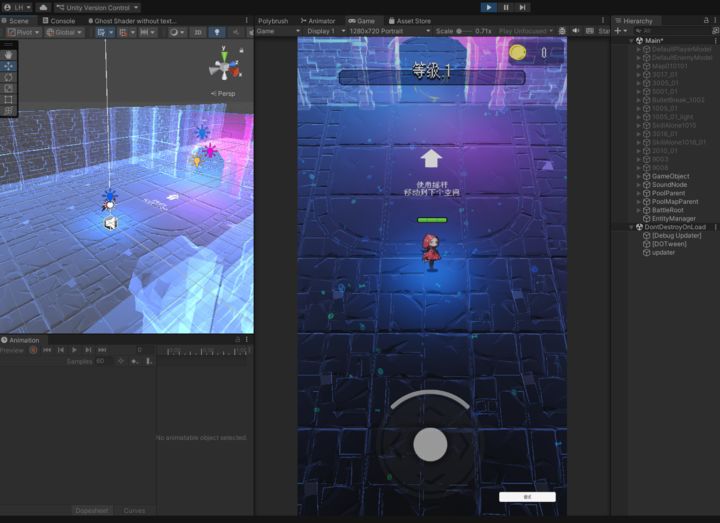Image resolution: width=720 pixels, height=523 pixels.
Task: Stop play mode with the Play button
Action: [x=488, y=7]
